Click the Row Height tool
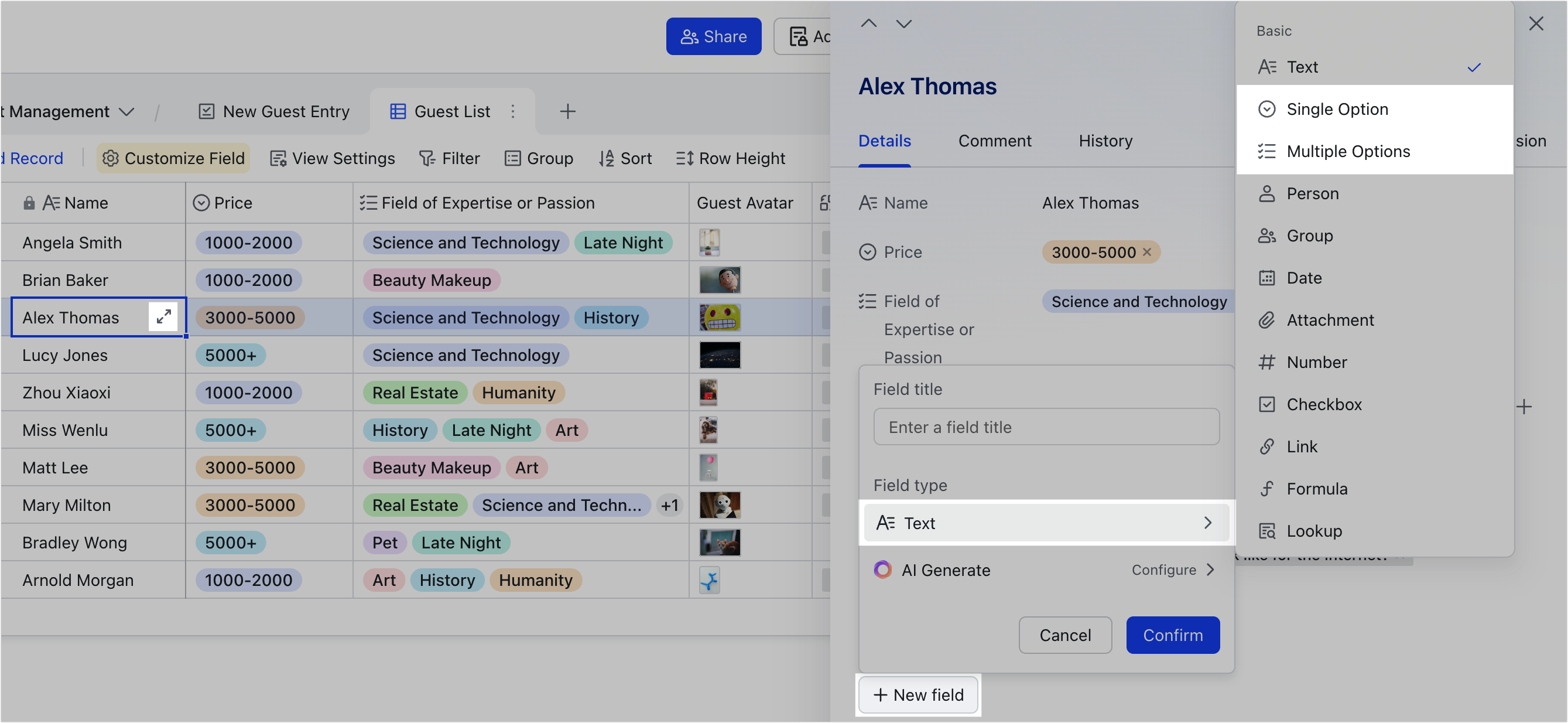The width and height of the screenshot is (1568, 723). point(731,158)
